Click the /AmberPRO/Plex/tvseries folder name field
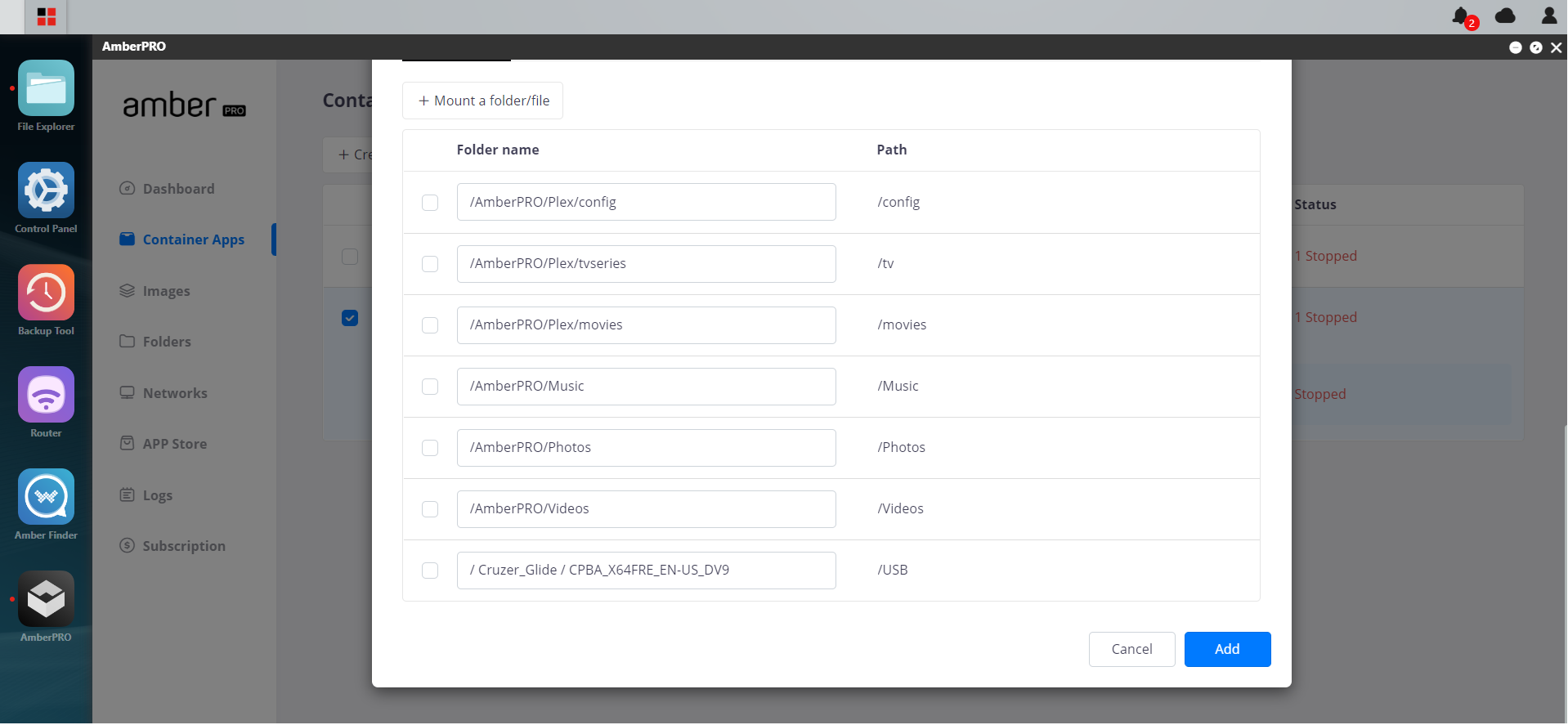 pyautogui.click(x=646, y=263)
